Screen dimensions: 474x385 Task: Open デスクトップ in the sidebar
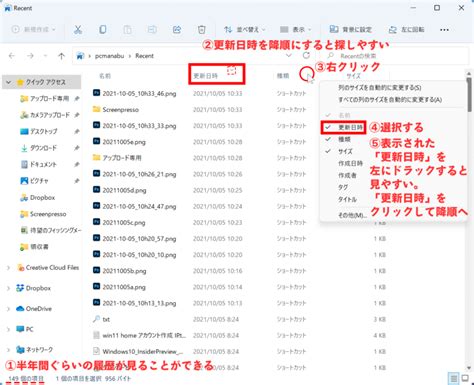(x=43, y=131)
